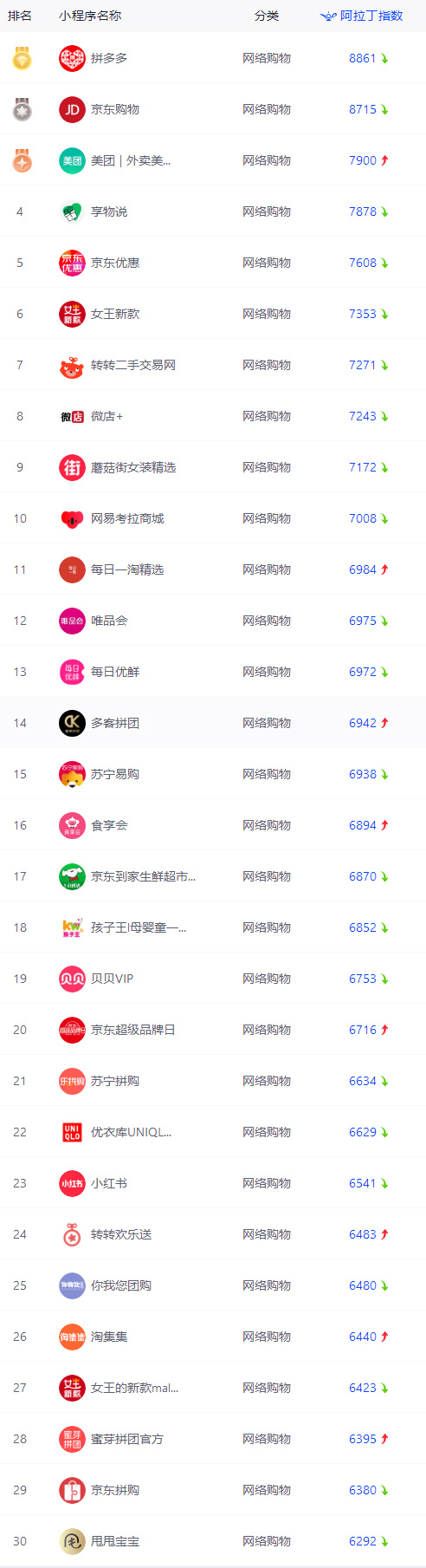Click the 分类 column header
Image resolution: width=426 pixels, height=1568 pixels.
click(267, 16)
